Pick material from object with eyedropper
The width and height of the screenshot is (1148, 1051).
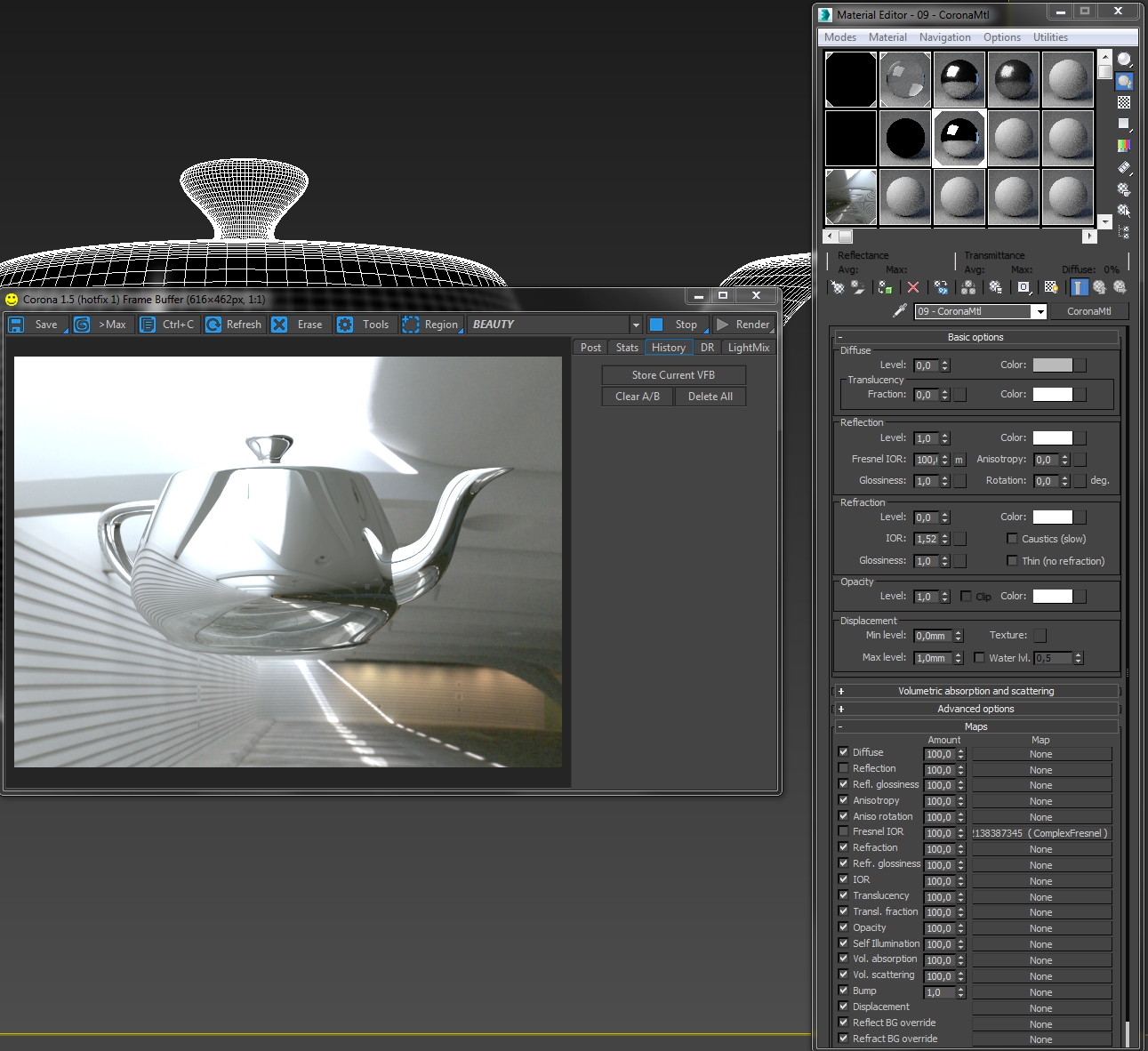click(x=900, y=311)
